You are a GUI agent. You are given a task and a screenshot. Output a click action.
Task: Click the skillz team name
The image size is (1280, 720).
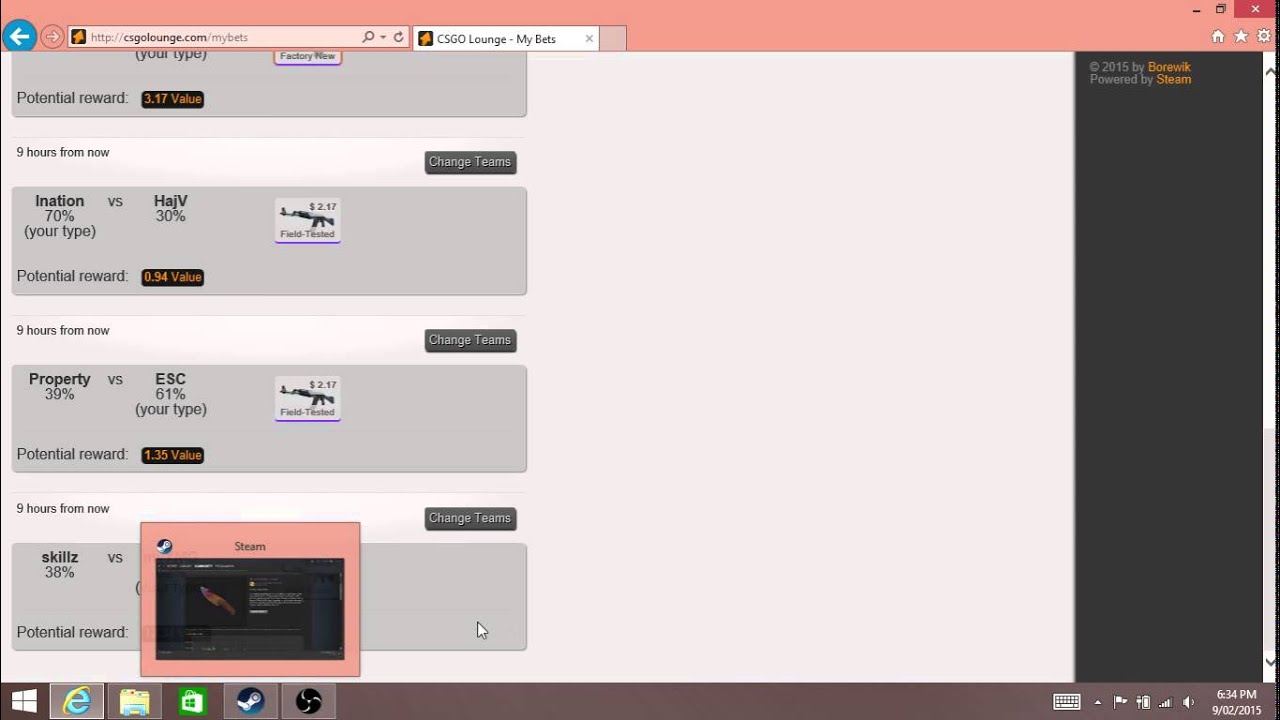[60, 557]
